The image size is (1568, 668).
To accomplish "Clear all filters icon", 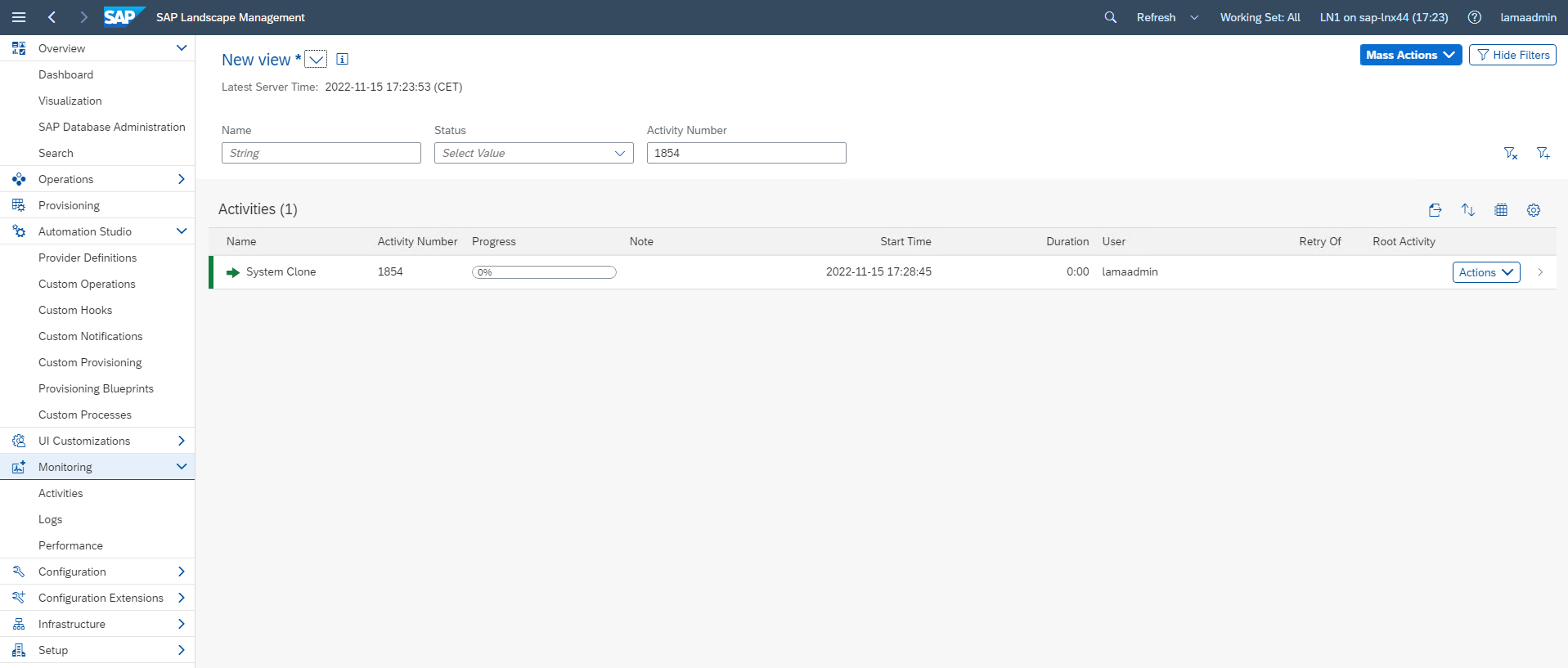I will click(x=1510, y=153).
